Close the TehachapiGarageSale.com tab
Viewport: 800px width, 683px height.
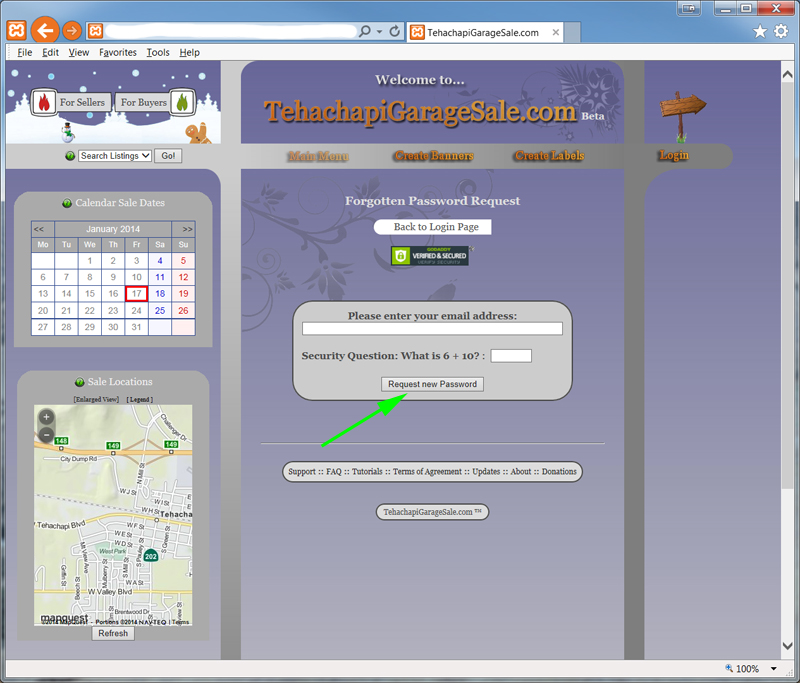click(556, 33)
